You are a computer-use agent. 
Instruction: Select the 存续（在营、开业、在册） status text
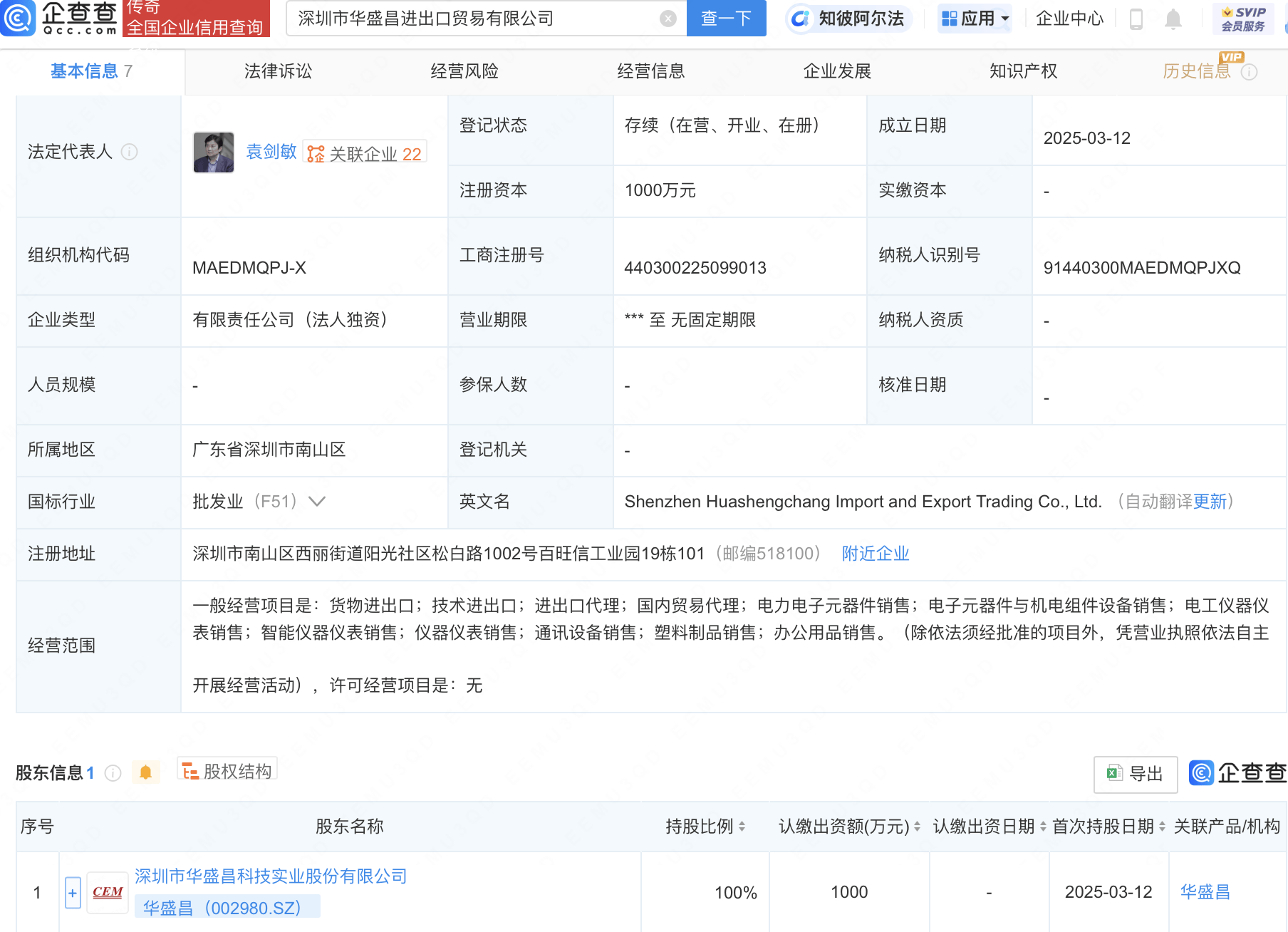coord(722,125)
